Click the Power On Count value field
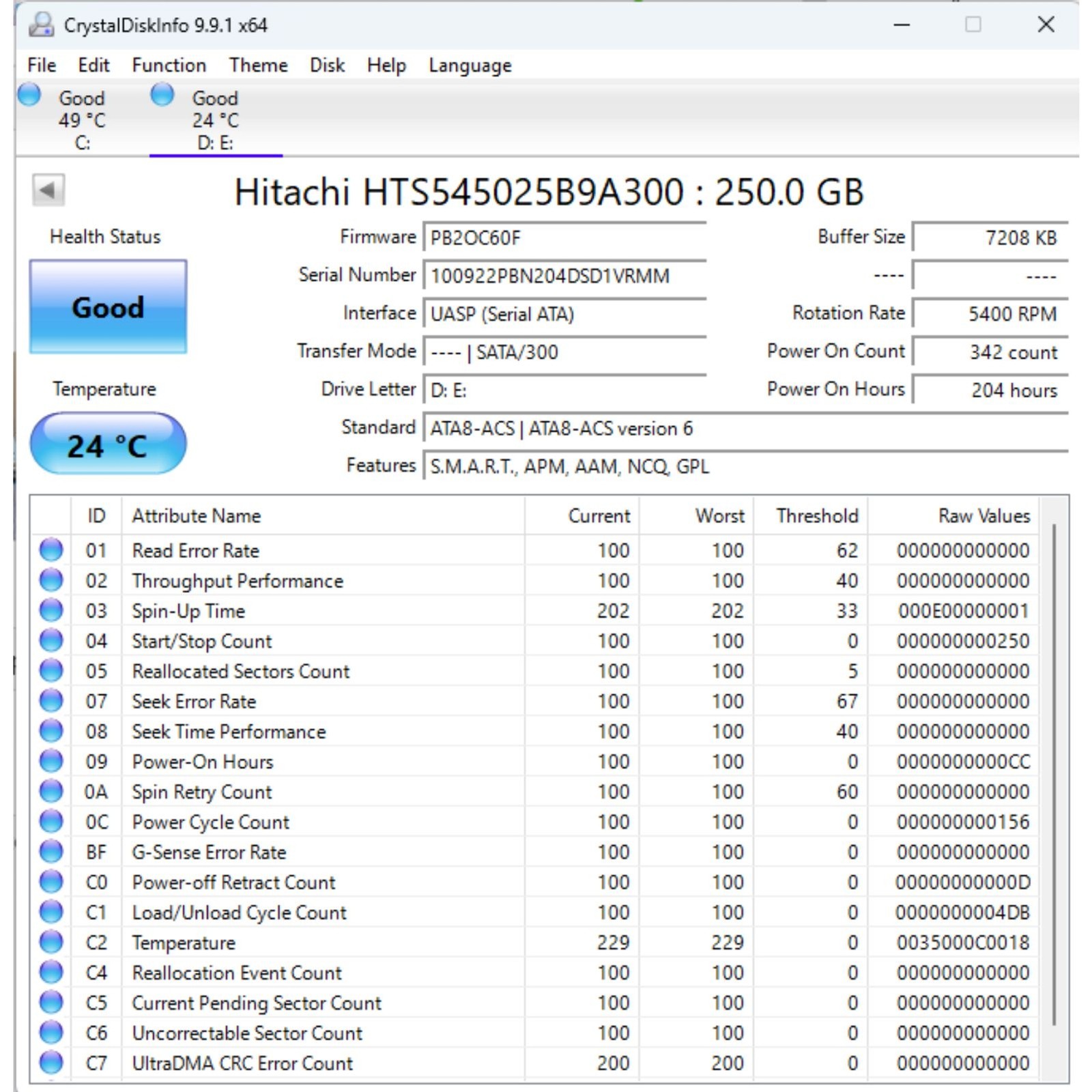Image resolution: width=1092 pixels, height=1092 pixels. [990, 351]
